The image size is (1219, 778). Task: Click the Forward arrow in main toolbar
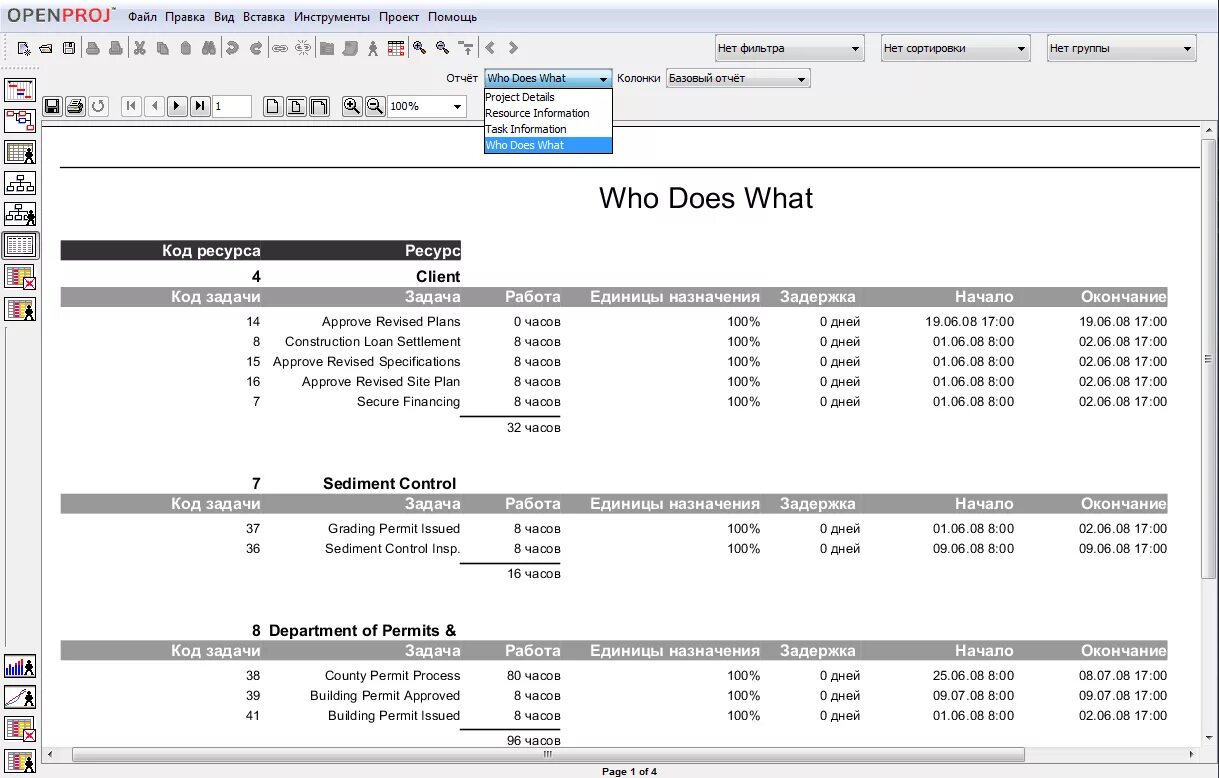(x=513, y=48)
